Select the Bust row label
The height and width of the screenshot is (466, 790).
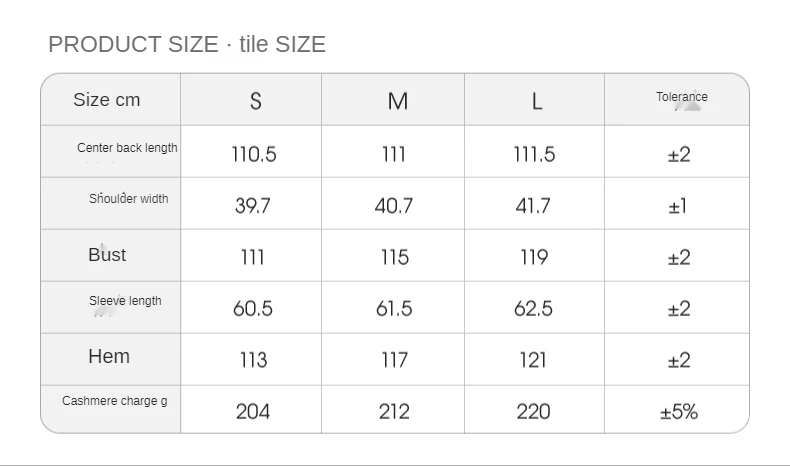point(107,255)
